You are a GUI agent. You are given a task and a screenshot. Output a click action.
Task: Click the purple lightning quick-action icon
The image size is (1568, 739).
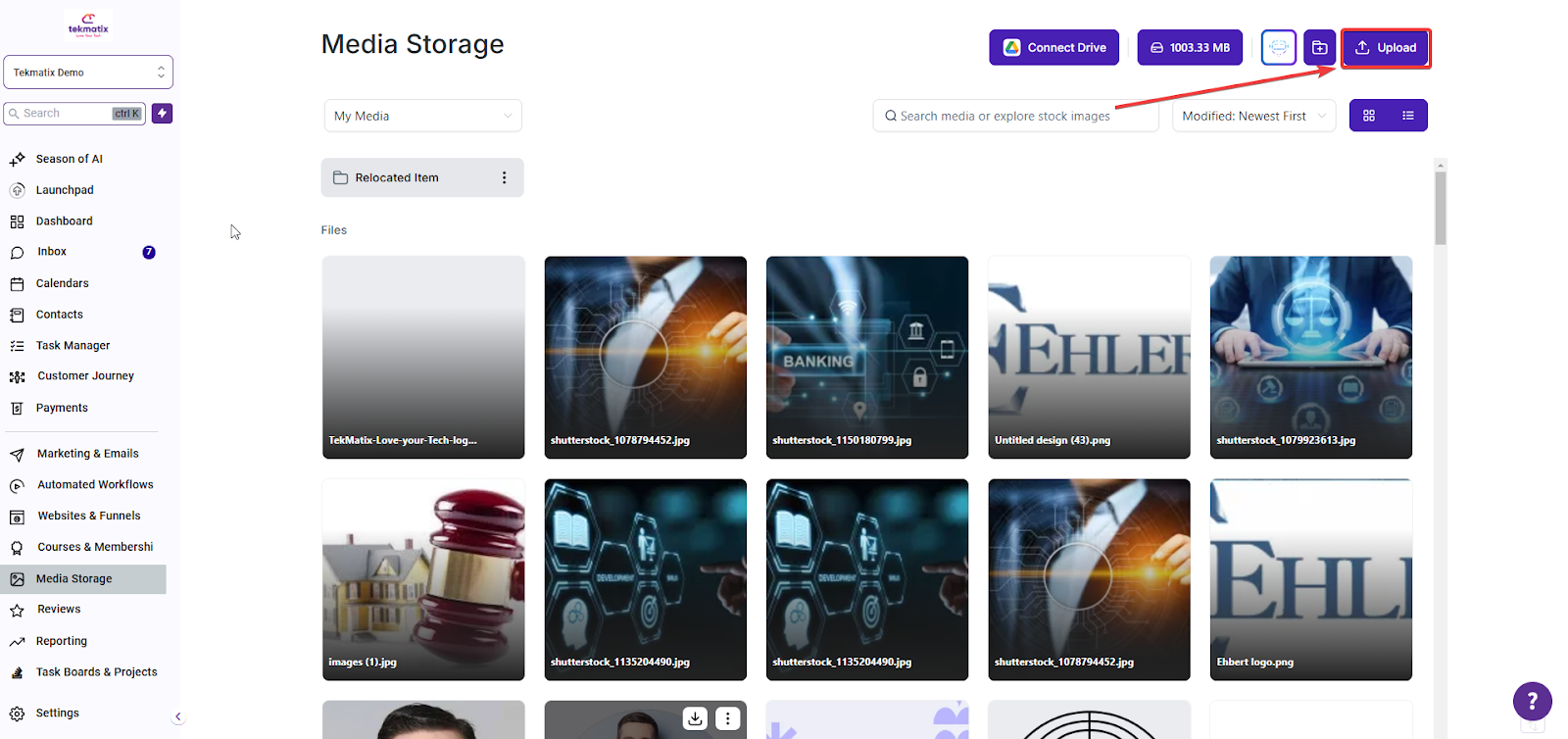click(x=163, y=114)
